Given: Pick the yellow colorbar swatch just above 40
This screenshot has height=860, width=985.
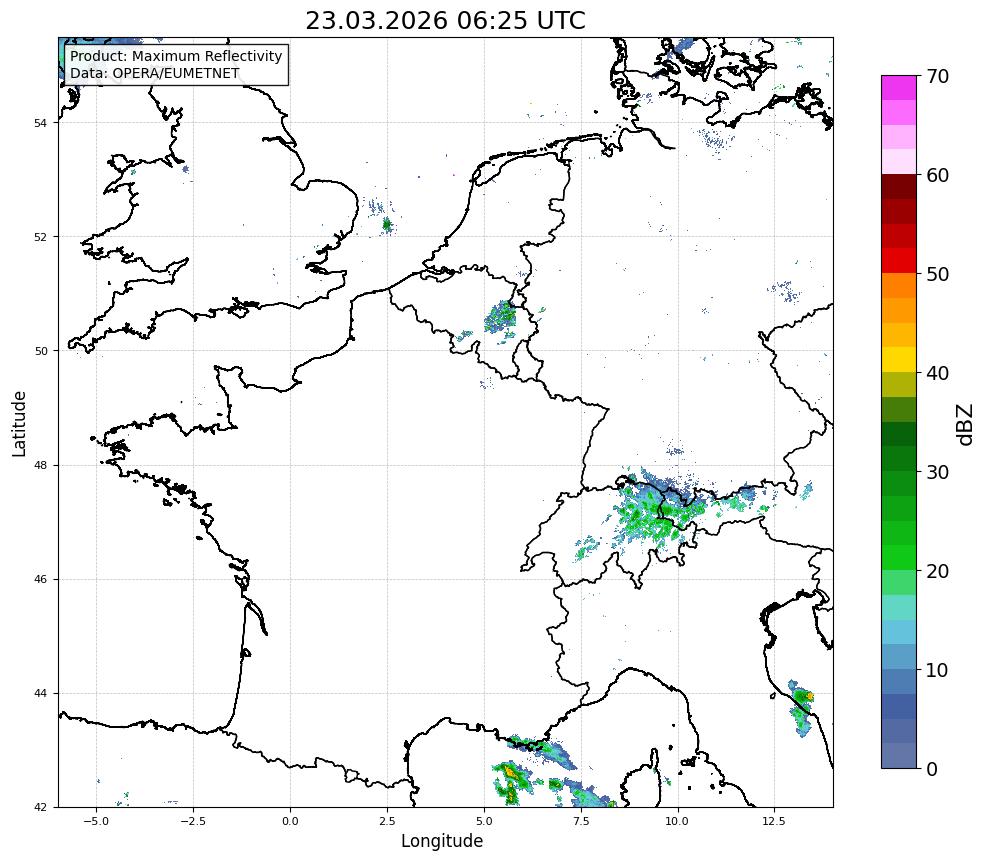Looking at the screenshot, I should click(x=899, y=360).
